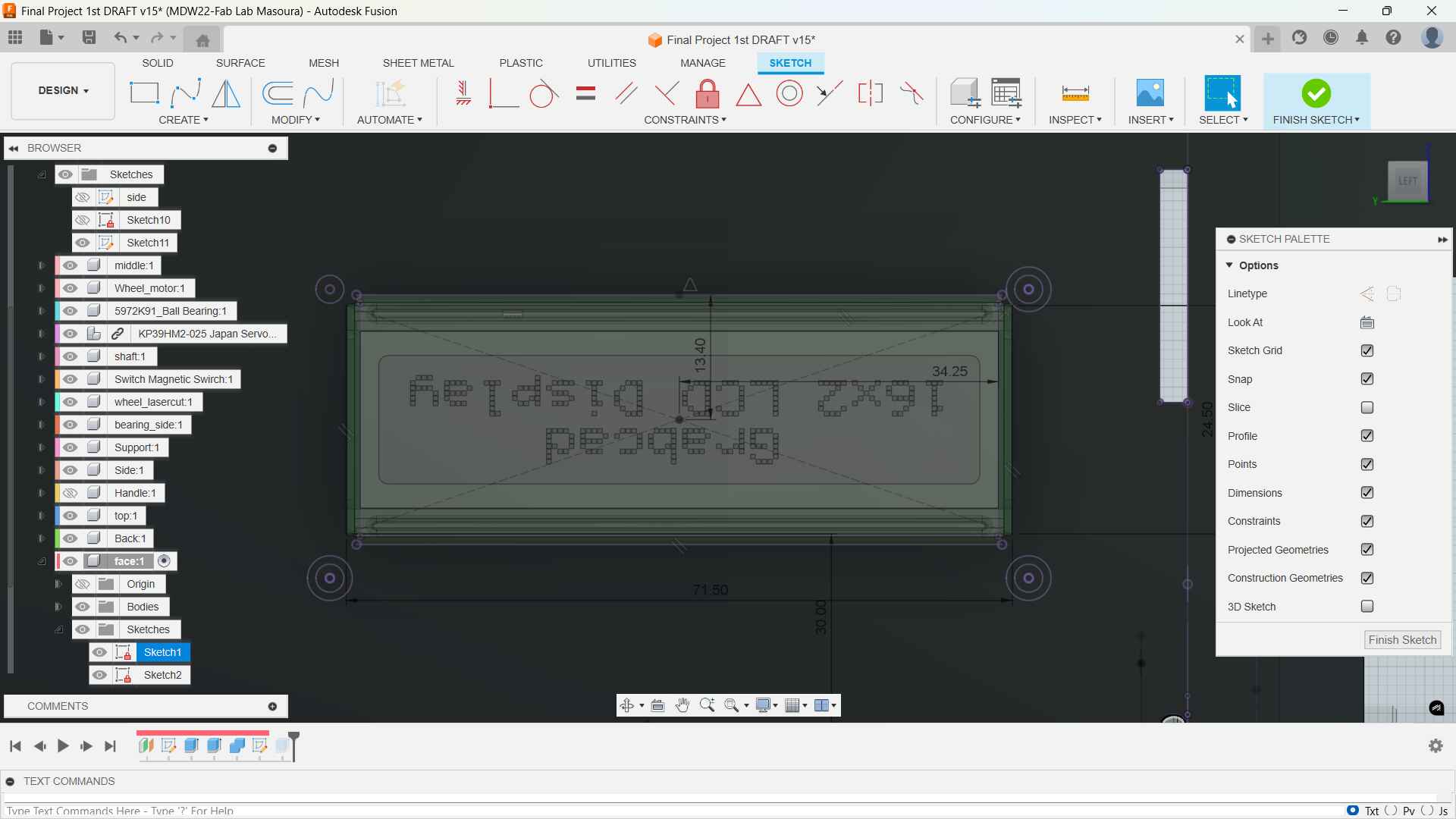
Task: Click the Look At icon in palette
Action: point(1367,322)
